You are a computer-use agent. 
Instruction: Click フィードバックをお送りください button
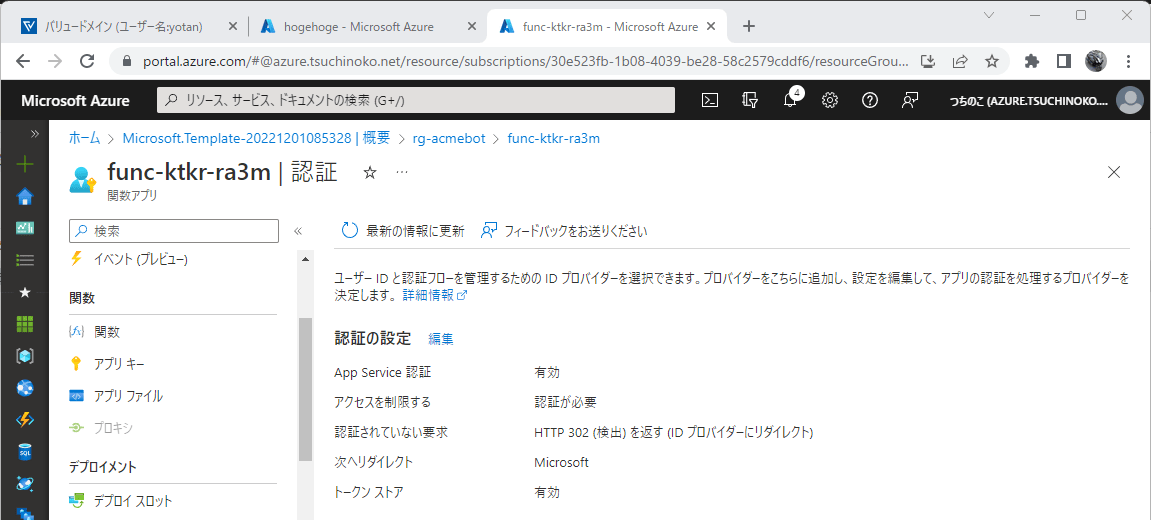coord(564,231)
